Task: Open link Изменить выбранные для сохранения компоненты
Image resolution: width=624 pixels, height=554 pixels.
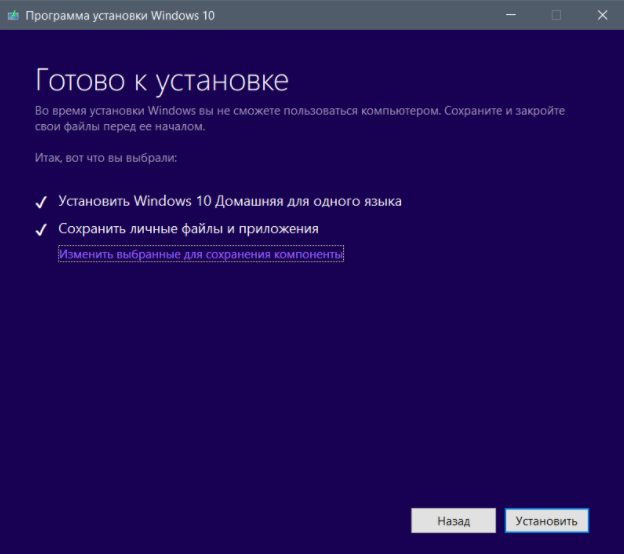Action: click(x=201, y=254)
